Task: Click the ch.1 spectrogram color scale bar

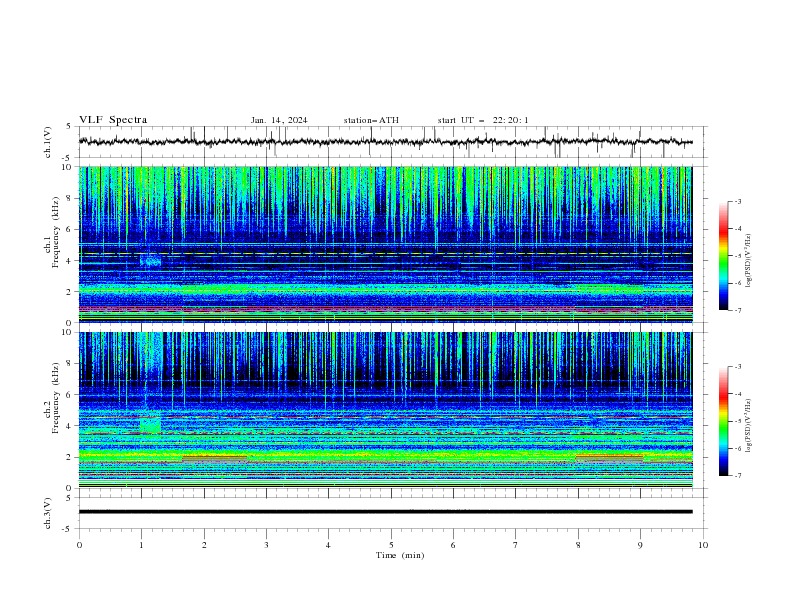Action: tap(723, 256)
